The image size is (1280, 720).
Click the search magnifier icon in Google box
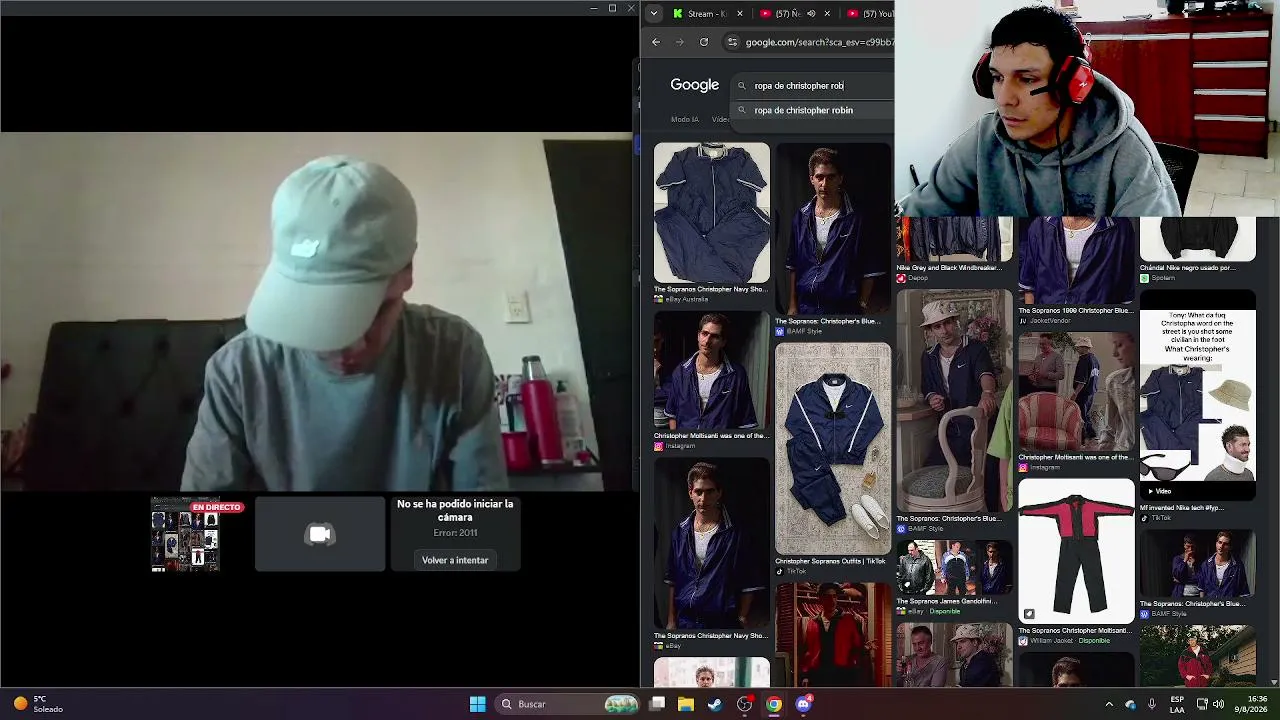(x=742, y=86)
